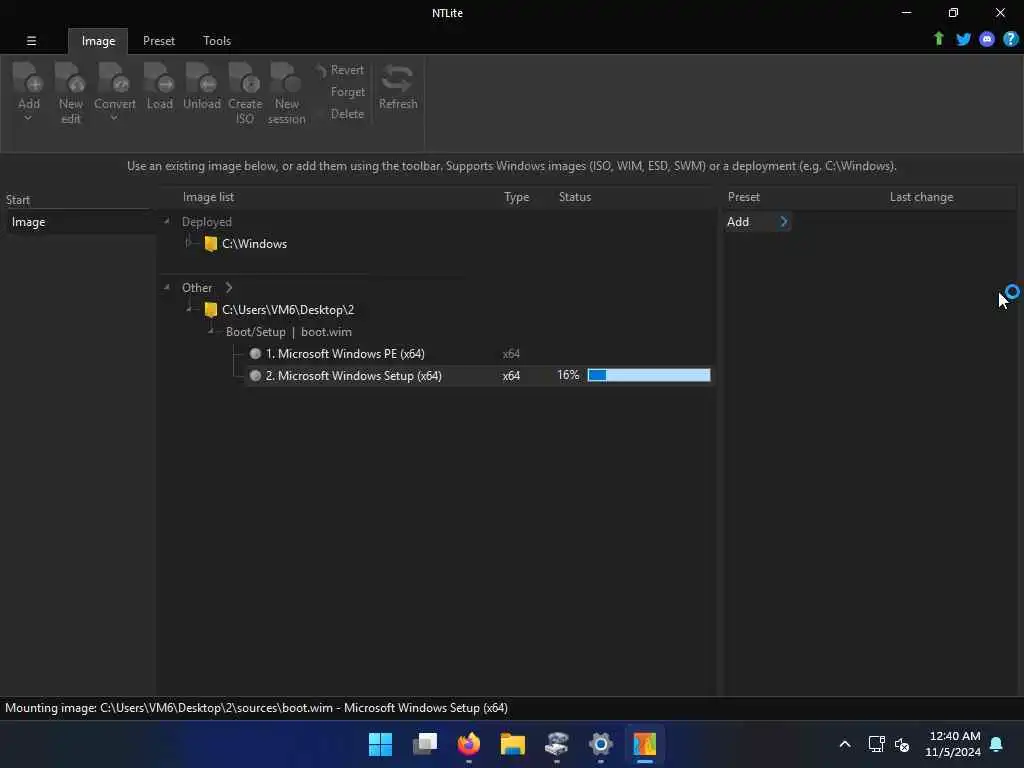Click the Create ISO toolbar icon

244,80
